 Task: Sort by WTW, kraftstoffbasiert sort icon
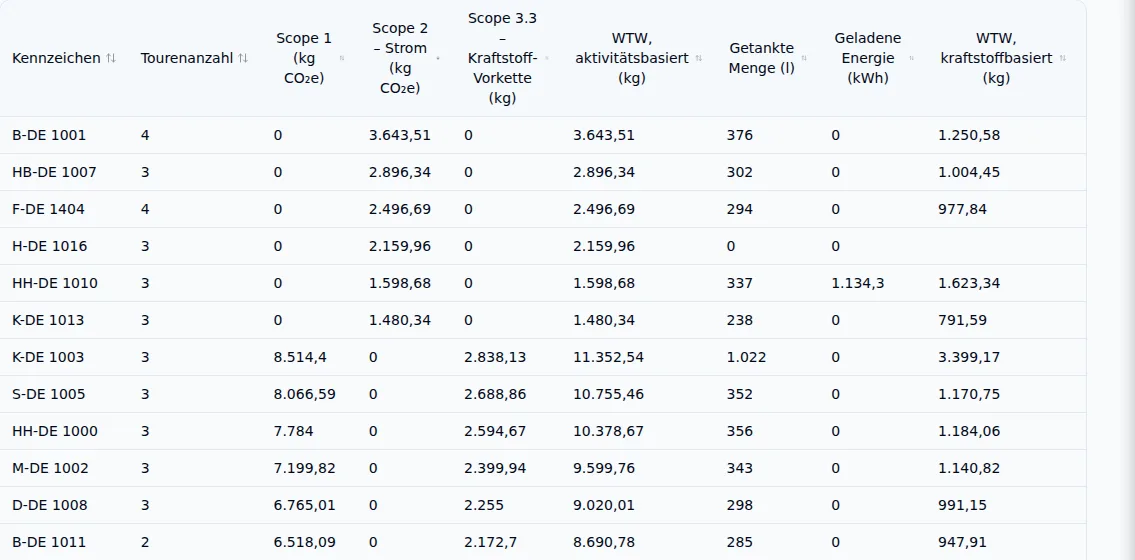pyautogui.click(x=1063, y=59)
